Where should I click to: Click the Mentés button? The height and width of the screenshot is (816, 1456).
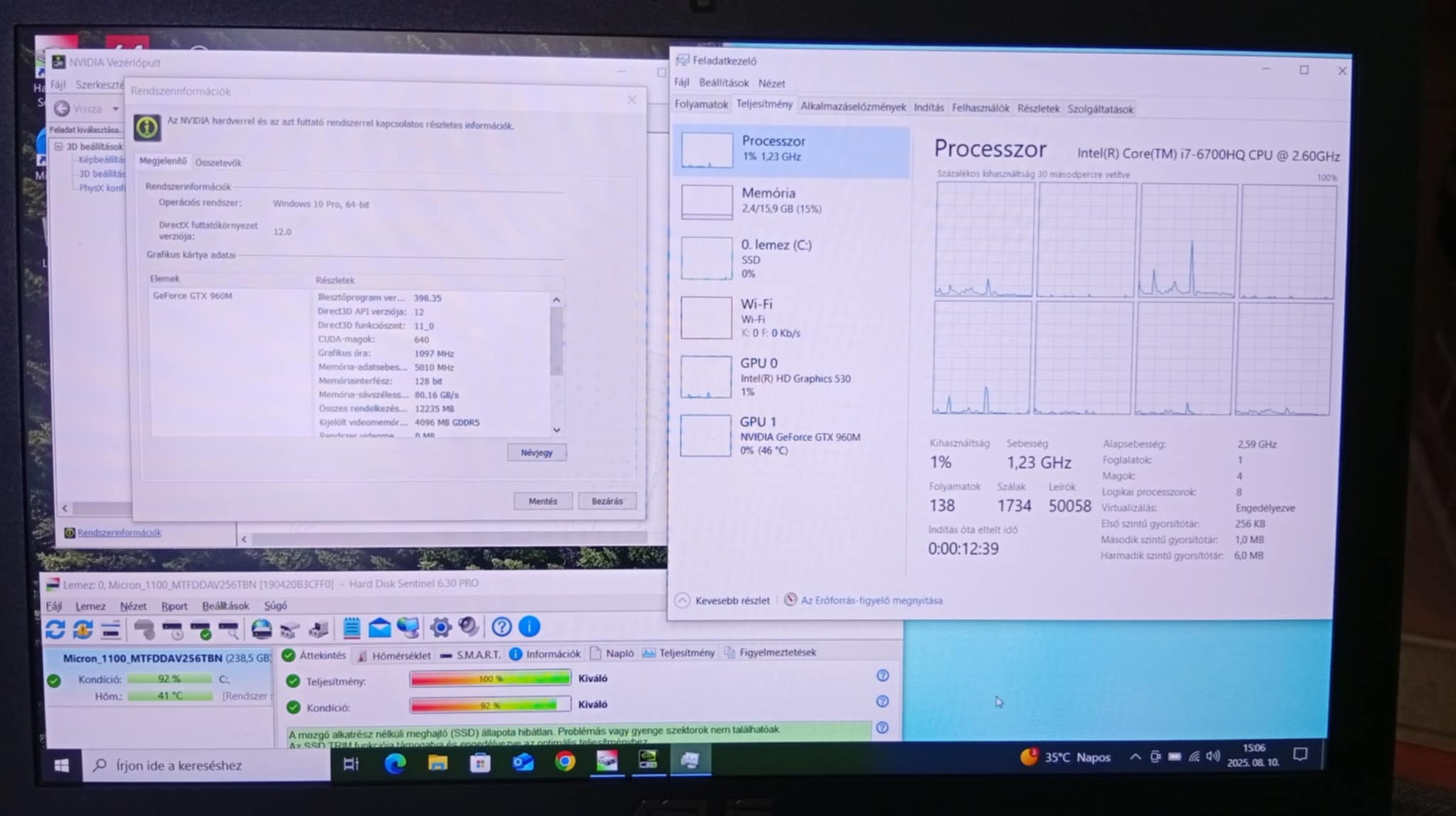tap(542, 501)
